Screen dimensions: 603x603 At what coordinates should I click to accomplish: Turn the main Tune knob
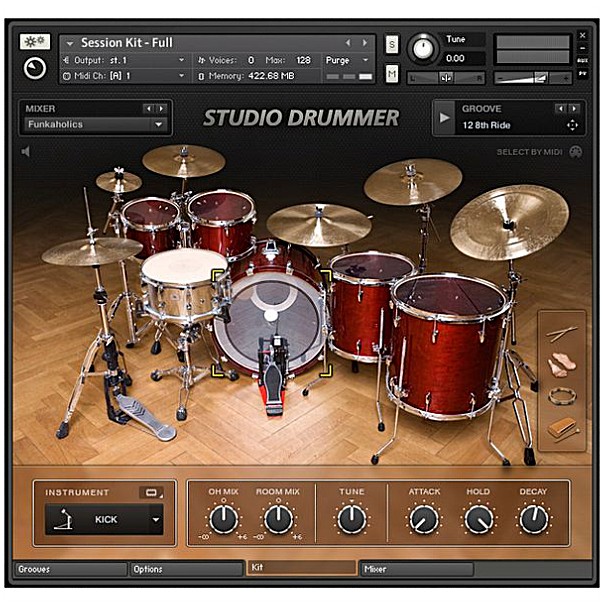pyautogui.click(x=423, y=49)
